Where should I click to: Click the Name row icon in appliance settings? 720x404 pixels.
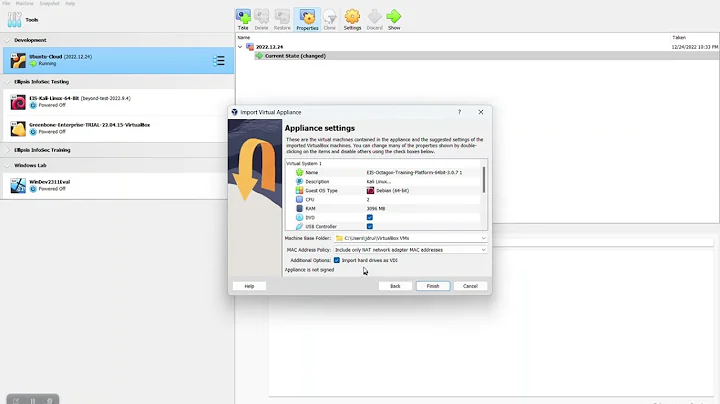[x=299, y=172]
